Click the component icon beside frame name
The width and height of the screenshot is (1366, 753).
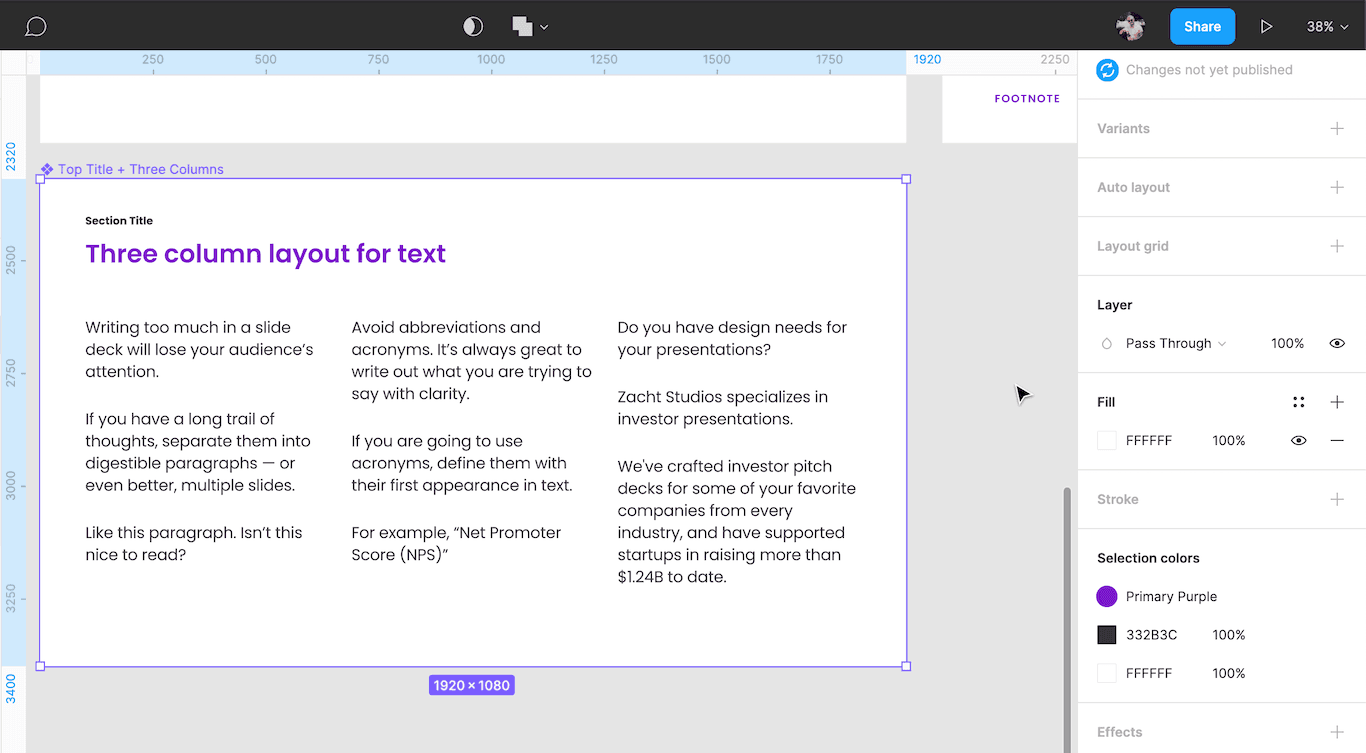[x=47, y=169]
